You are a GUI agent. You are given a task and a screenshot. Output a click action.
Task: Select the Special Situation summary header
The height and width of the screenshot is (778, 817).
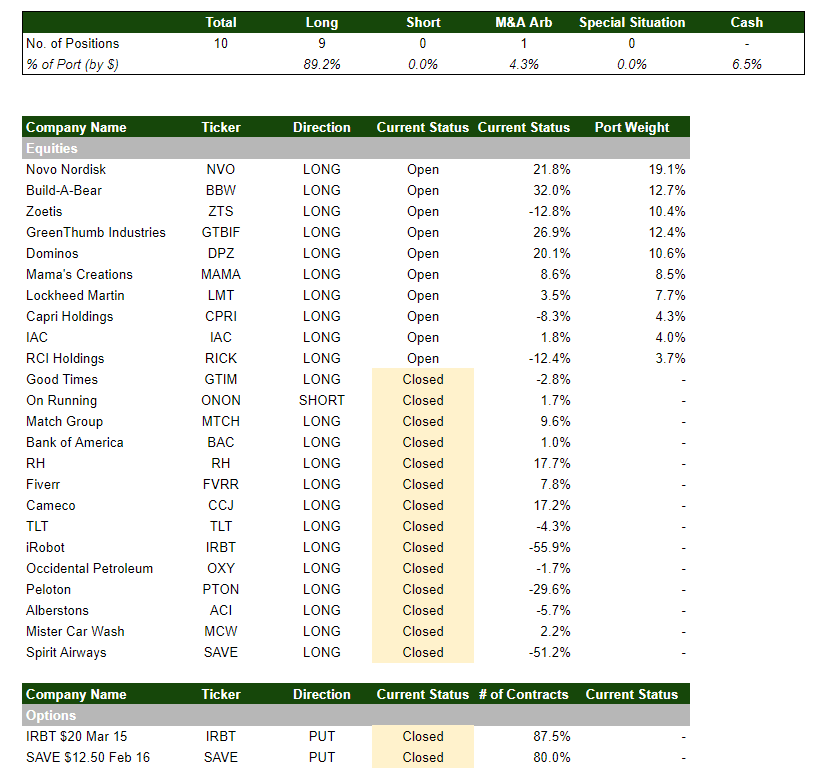pos(632,22)
